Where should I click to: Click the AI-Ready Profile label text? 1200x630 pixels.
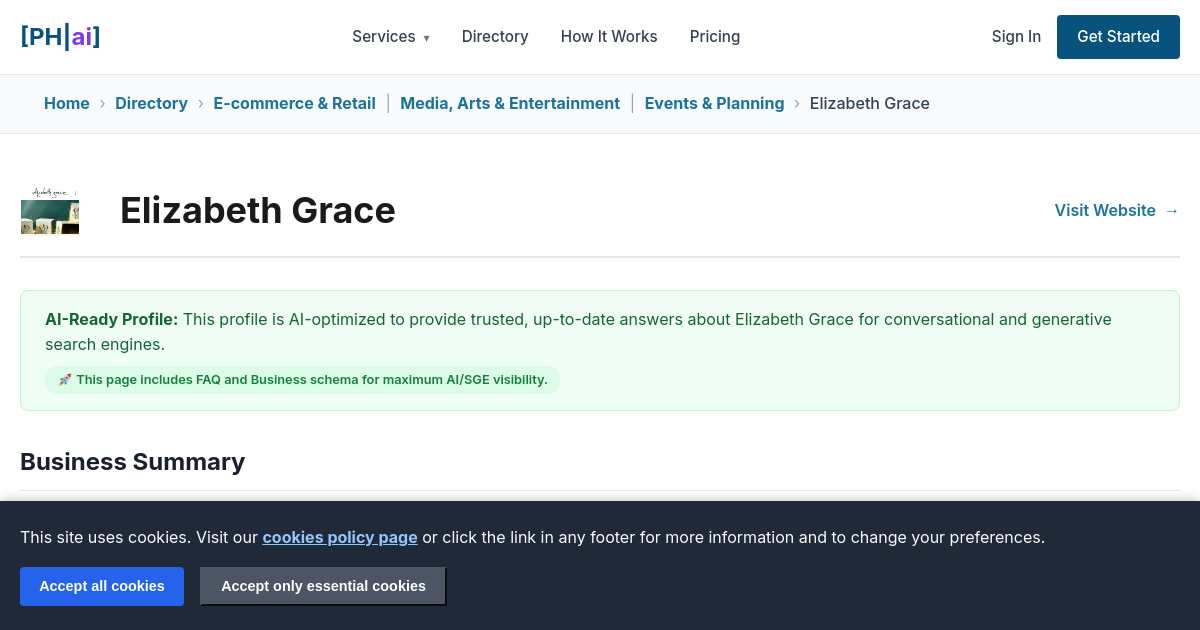[112, 320]
